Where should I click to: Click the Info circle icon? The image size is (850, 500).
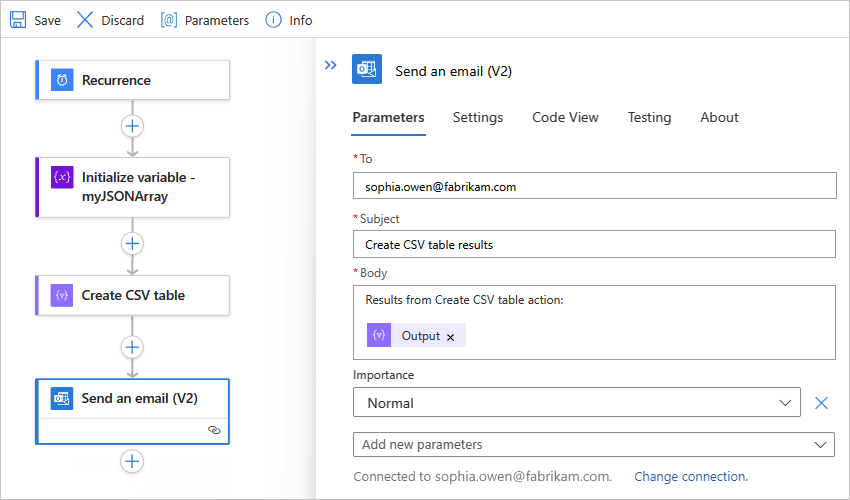click(x=273, y=20)
